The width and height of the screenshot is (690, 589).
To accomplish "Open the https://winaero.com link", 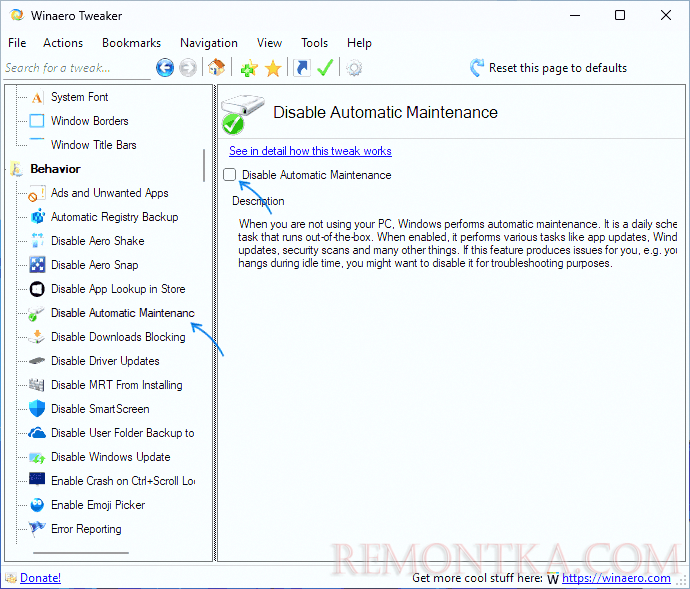I will [x=616, y=578].
